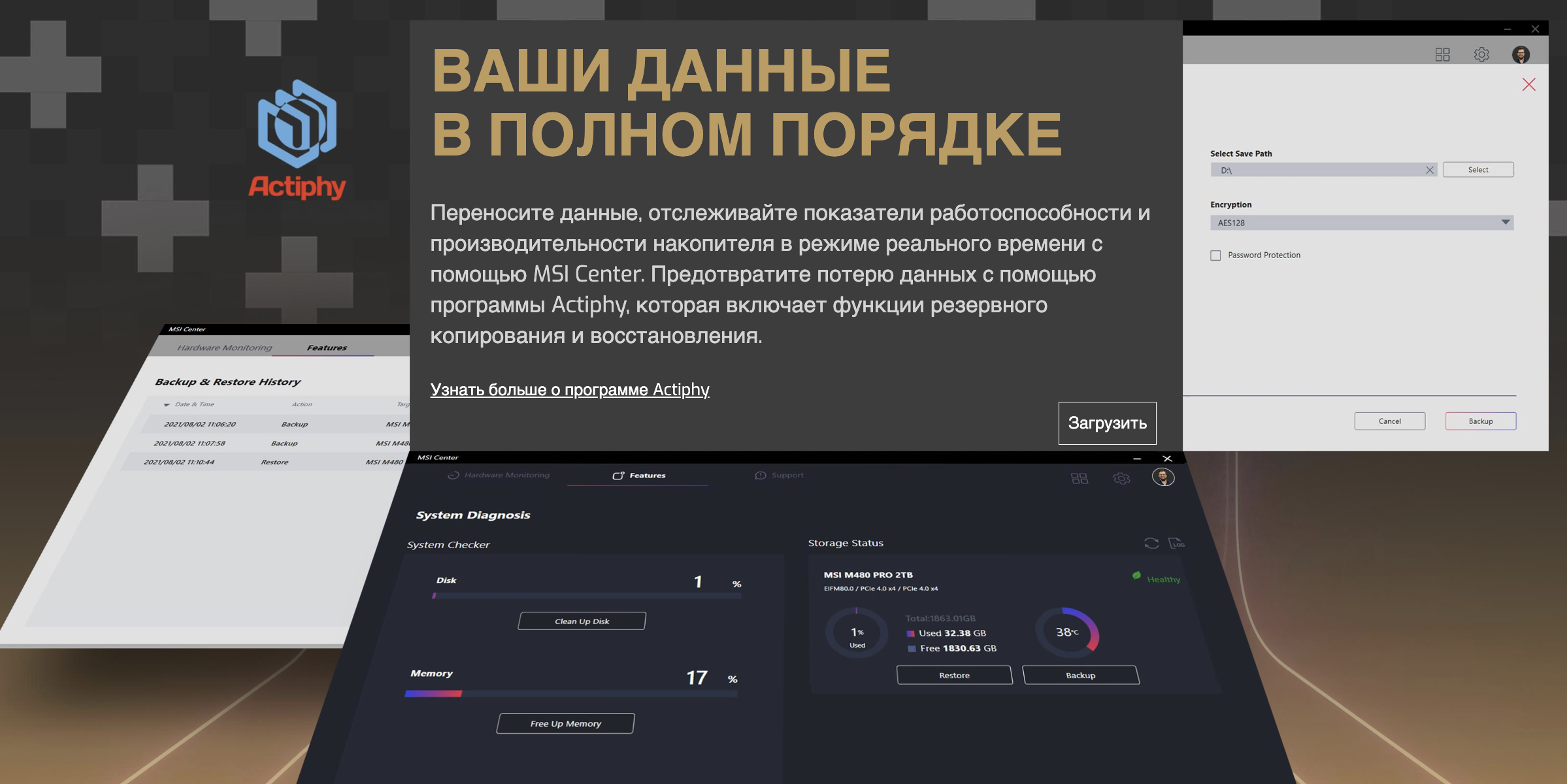Expand the AES128 encryption dropdown
Image resolution: width=1567 pixels, height=784 pixels.
pyautogui.click(x=1505, y=223)
